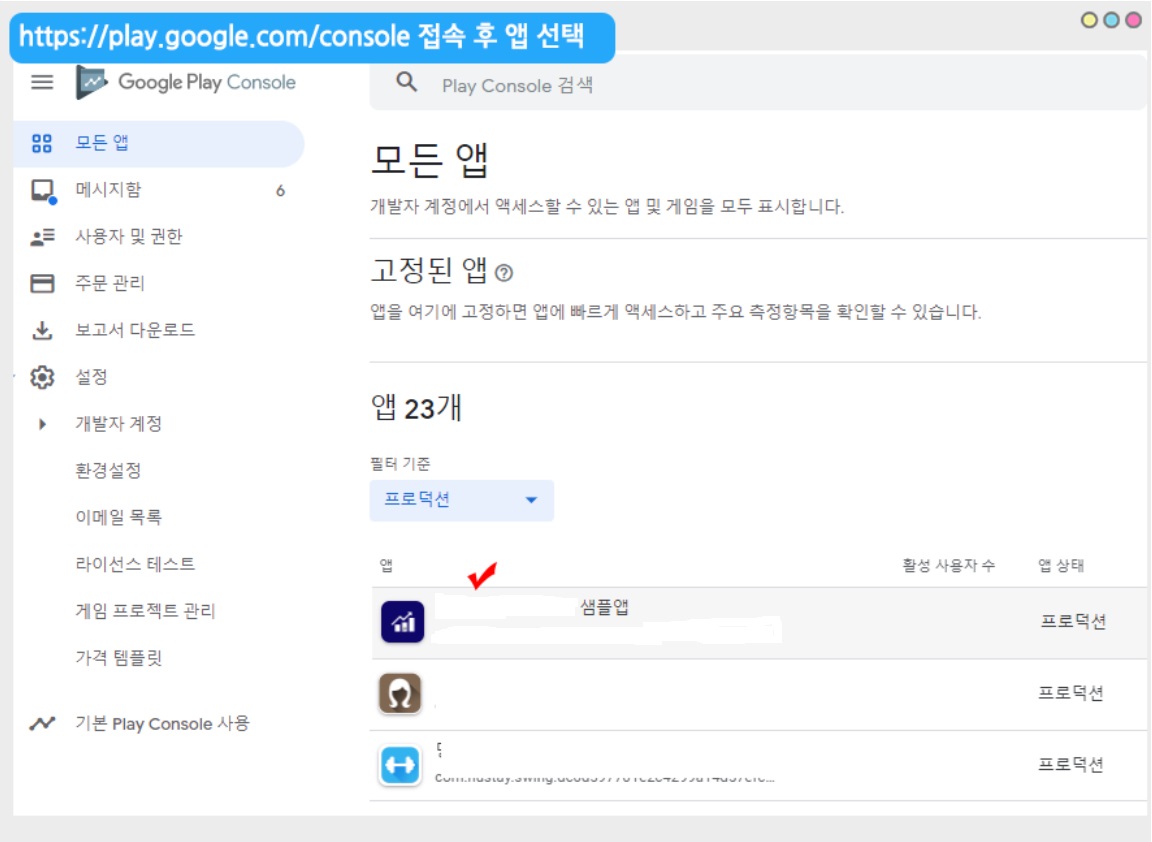Screen dimensions: 1152x842
Task: Click the 보고서 다운로드 download icon
Action: (x=42, y=331)
